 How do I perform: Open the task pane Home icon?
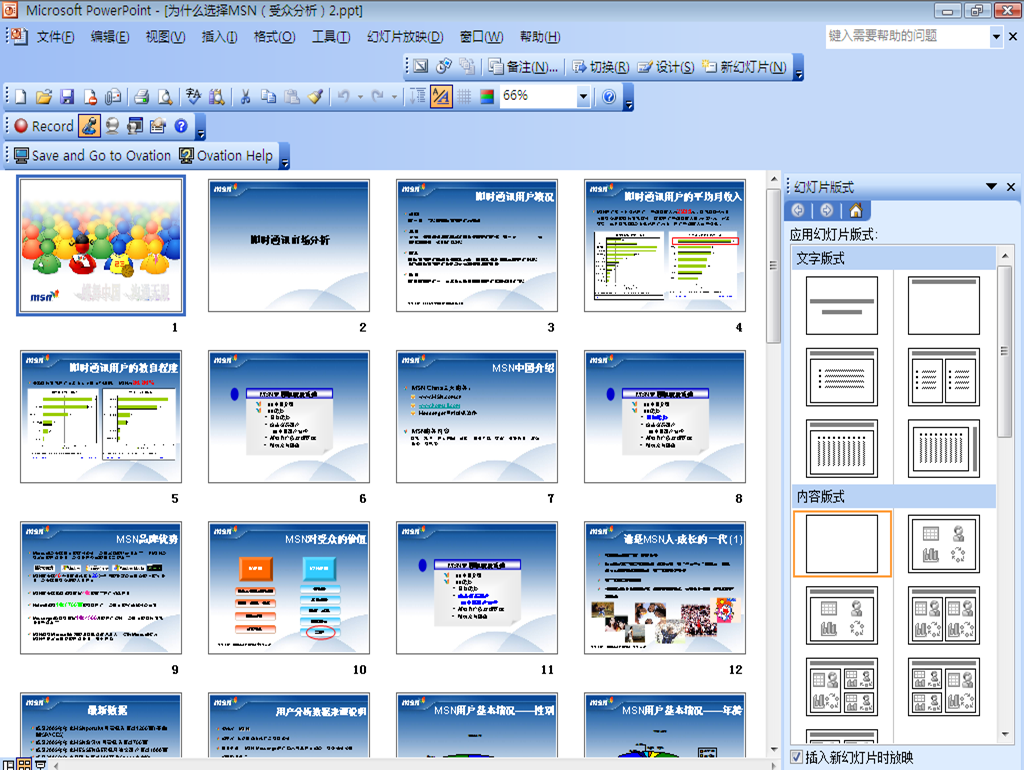click(856, 210)
